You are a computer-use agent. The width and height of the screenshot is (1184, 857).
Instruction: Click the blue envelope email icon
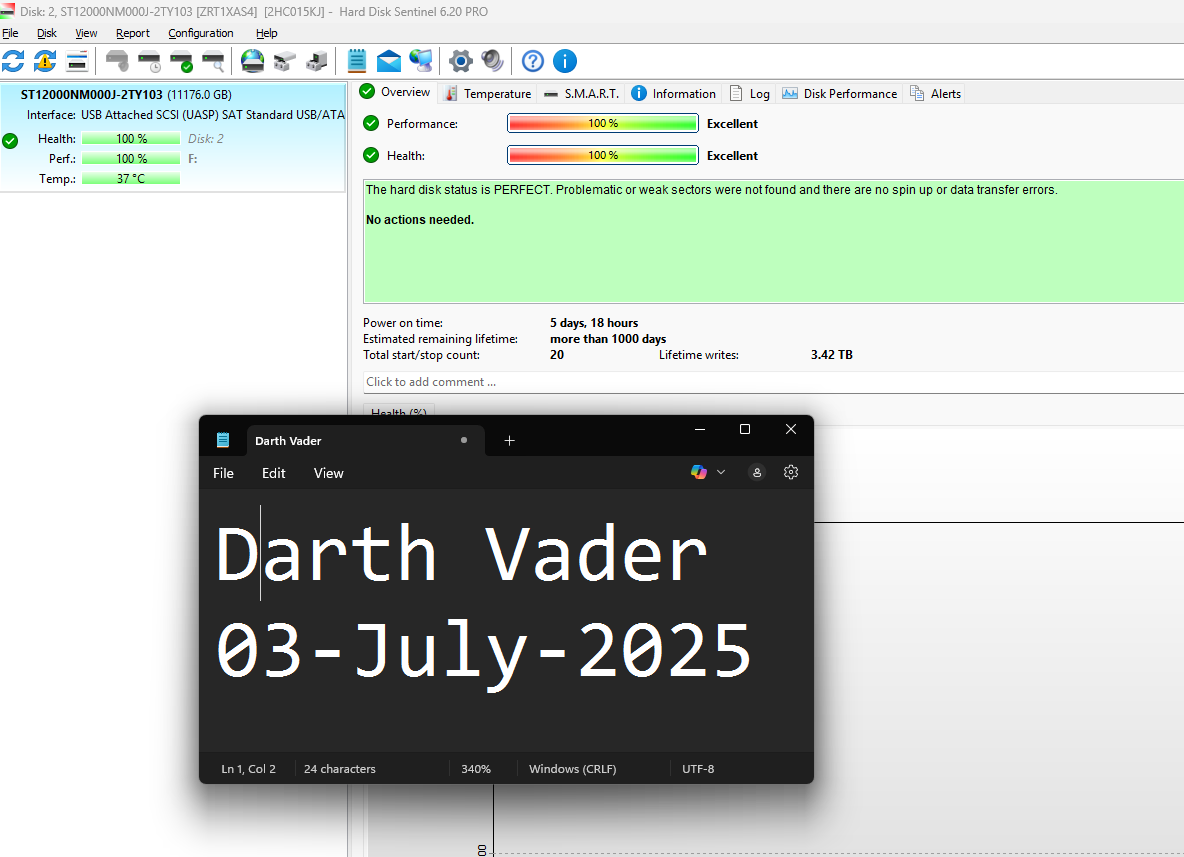coord(389,61)
